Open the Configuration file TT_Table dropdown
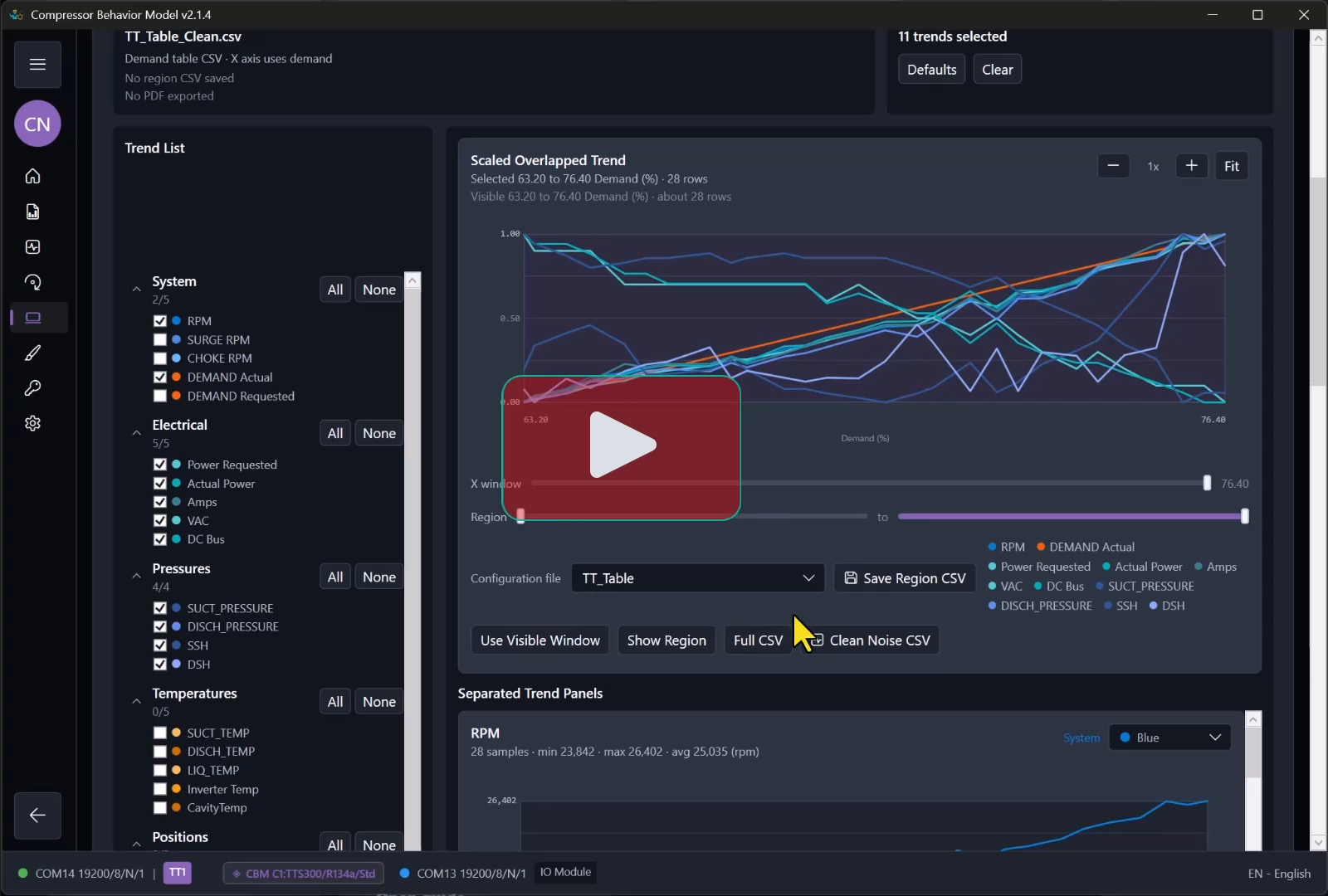The image size is (1328, 896). pyautogui.click(x=698, y=578)
